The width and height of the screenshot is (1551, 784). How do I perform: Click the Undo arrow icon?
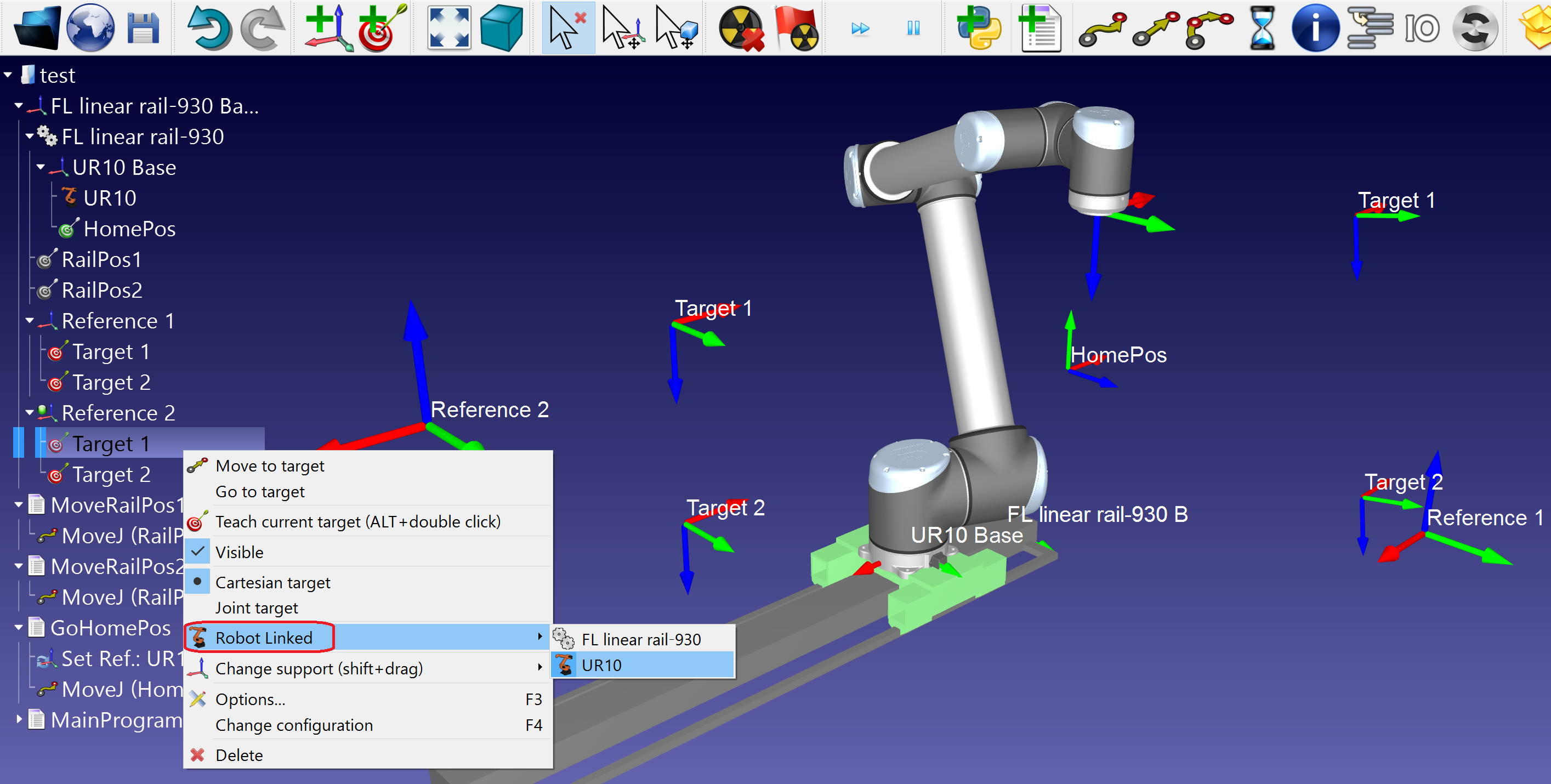[x=209, y=28]
